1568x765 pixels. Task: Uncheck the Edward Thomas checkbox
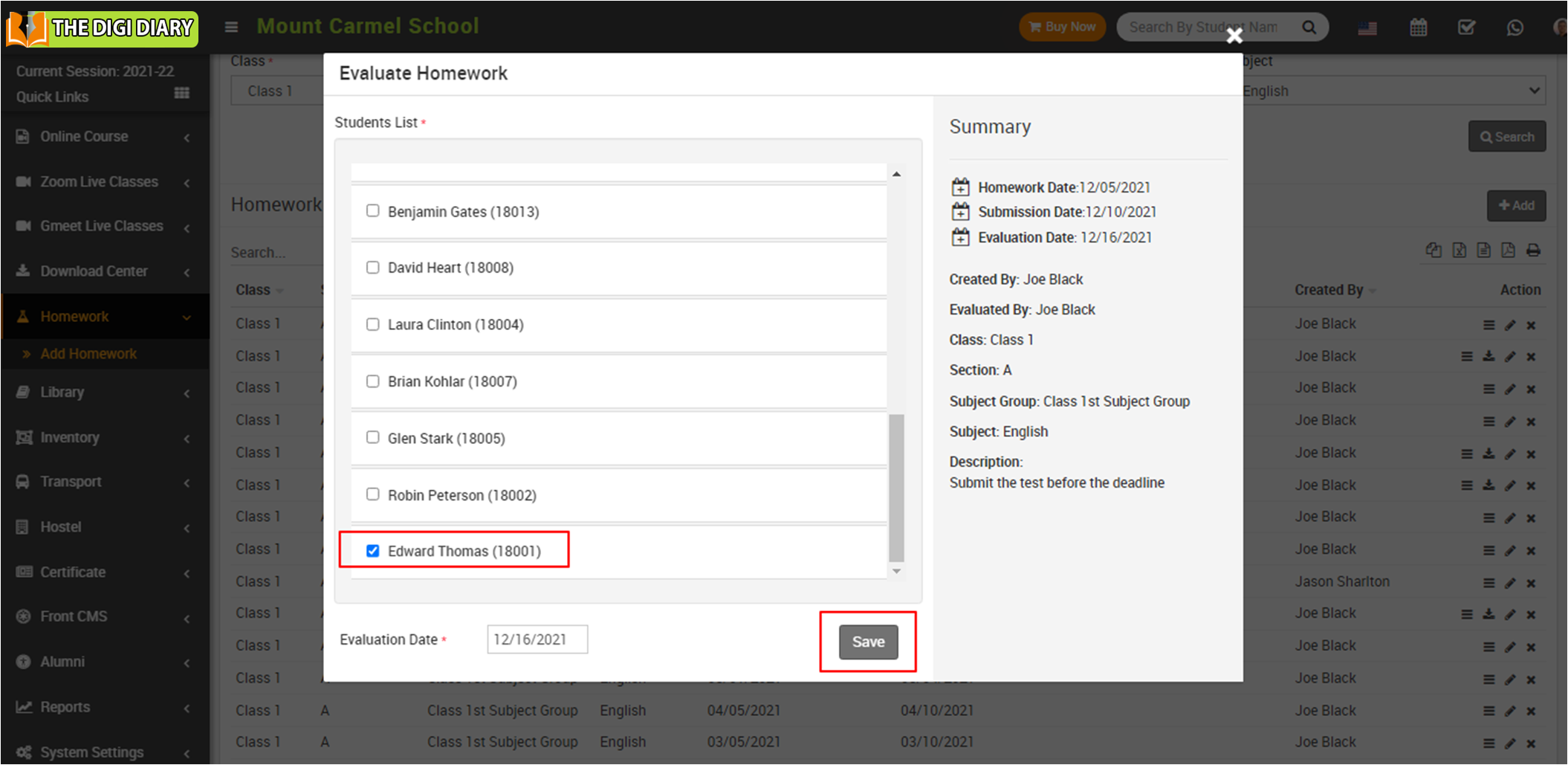[x=373, y=551]
